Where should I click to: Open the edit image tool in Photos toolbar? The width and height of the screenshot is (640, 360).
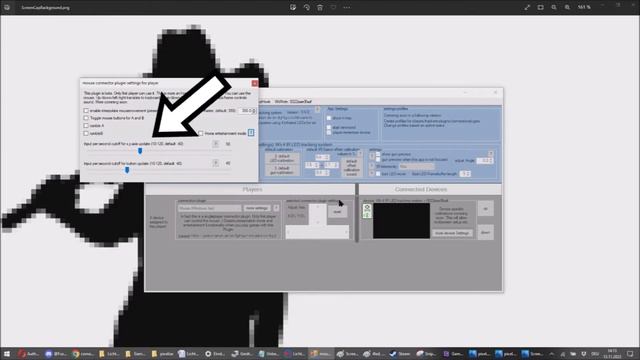[293, 7]
